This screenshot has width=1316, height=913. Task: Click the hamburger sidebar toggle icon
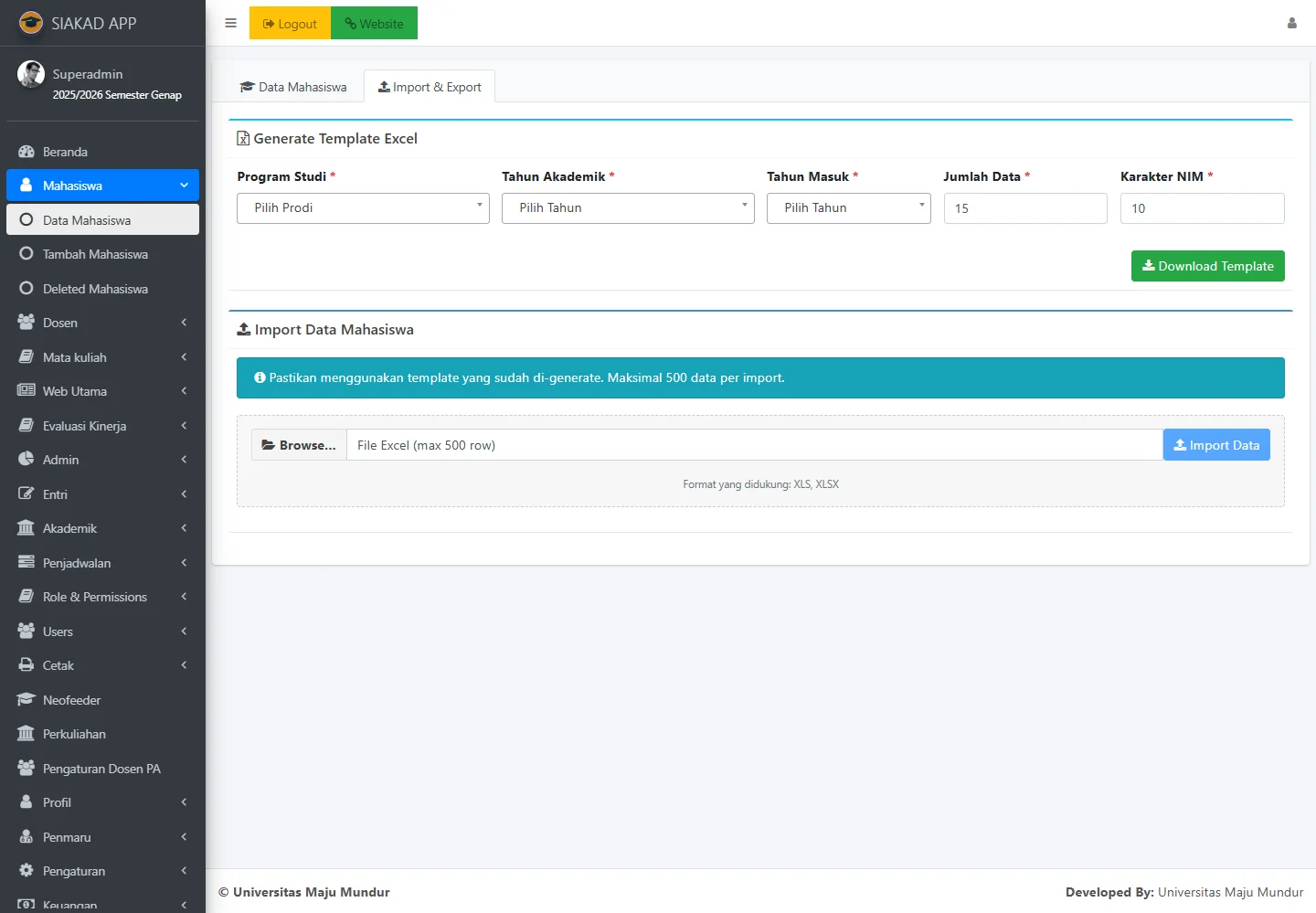[x=230, y=24]
